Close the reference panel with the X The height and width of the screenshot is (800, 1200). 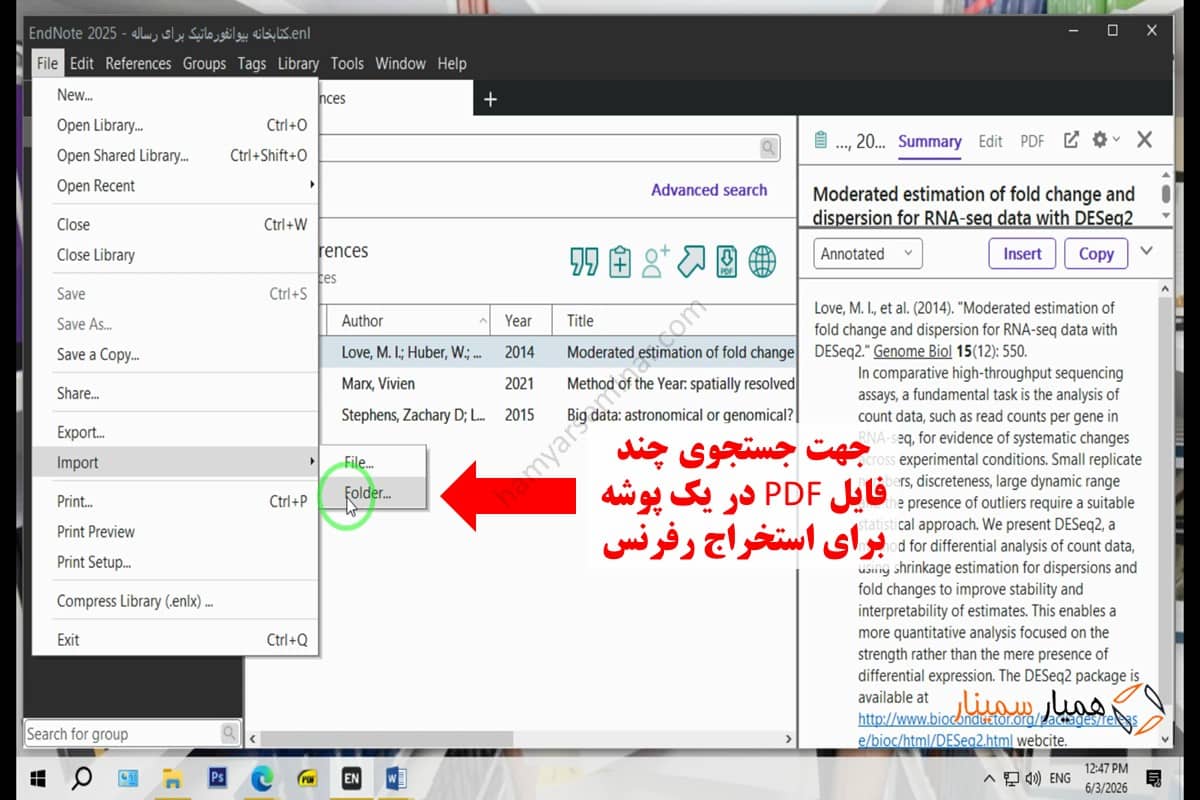[1145, 141]
